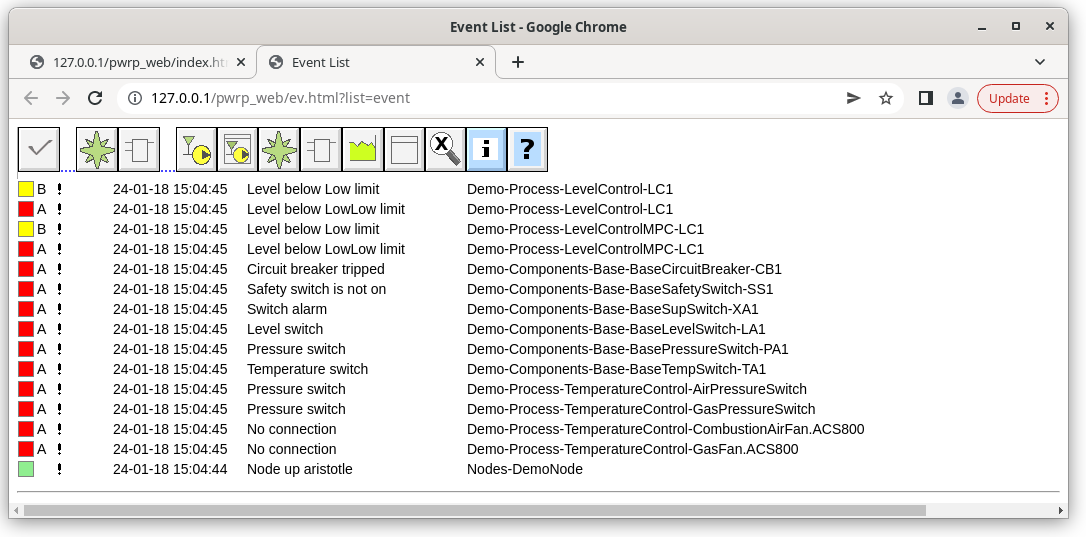This screenshot has width=1086, height=537.
Task: Click priority letter A in Temperature switch row
Action: coord(42,369)
